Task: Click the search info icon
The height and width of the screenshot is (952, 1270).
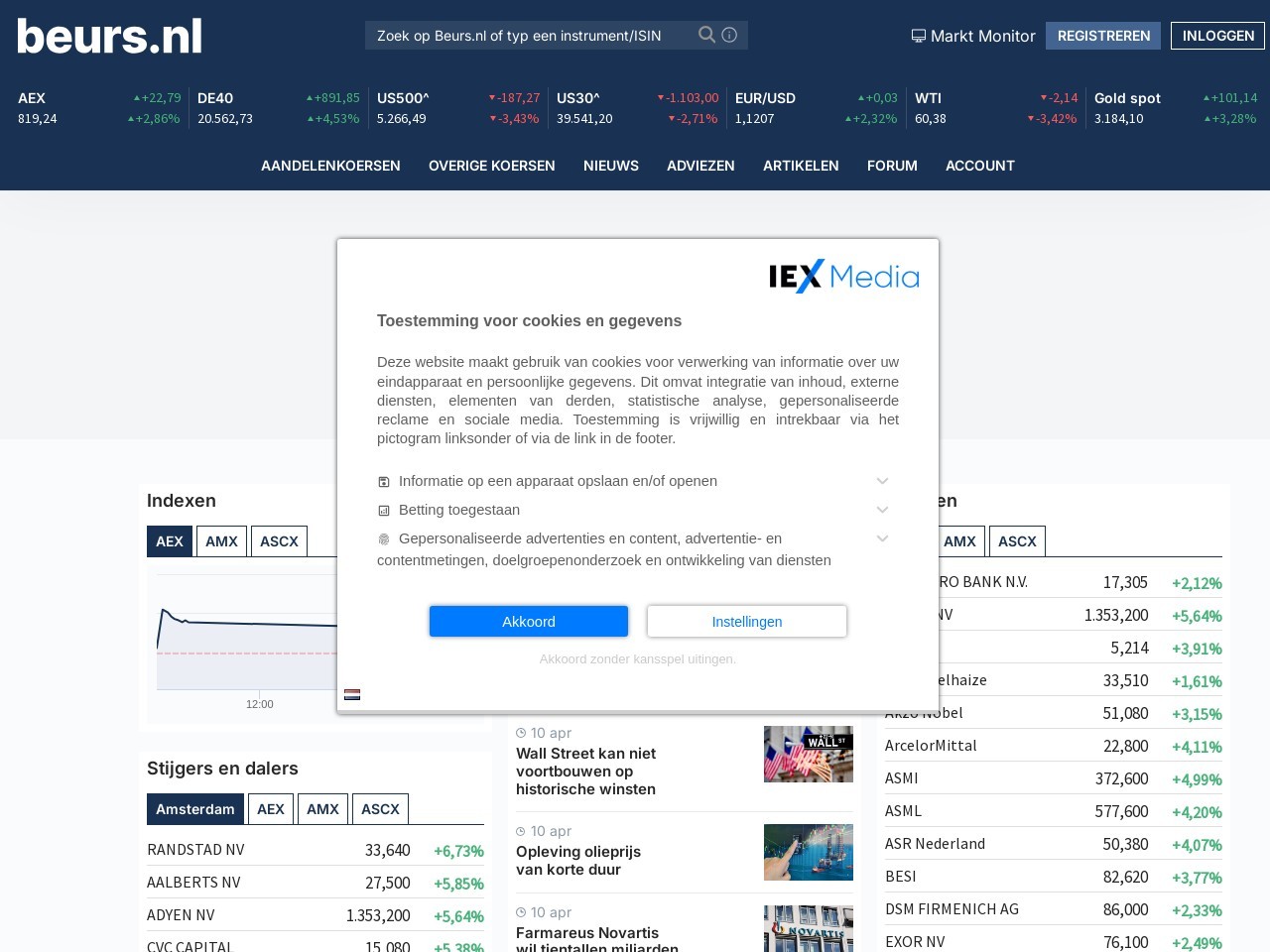Action: tap(729, 35)
